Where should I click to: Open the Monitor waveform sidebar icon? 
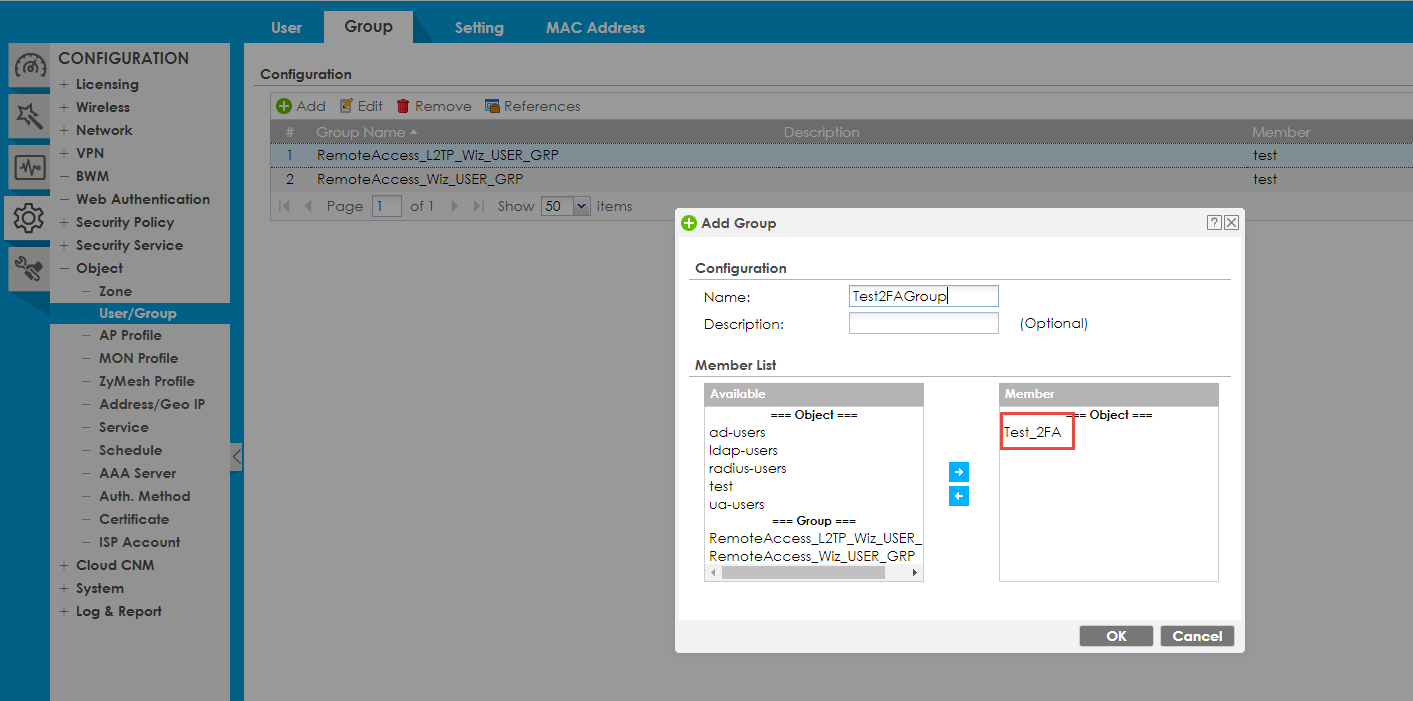tap(30, 167)
